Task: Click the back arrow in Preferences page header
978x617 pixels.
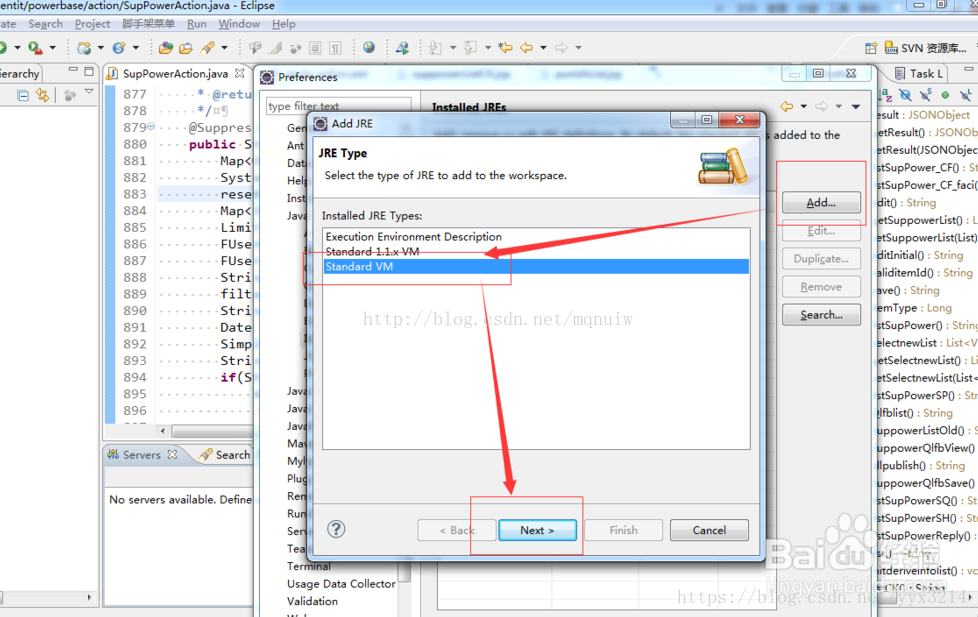Action: pos(787,106)
